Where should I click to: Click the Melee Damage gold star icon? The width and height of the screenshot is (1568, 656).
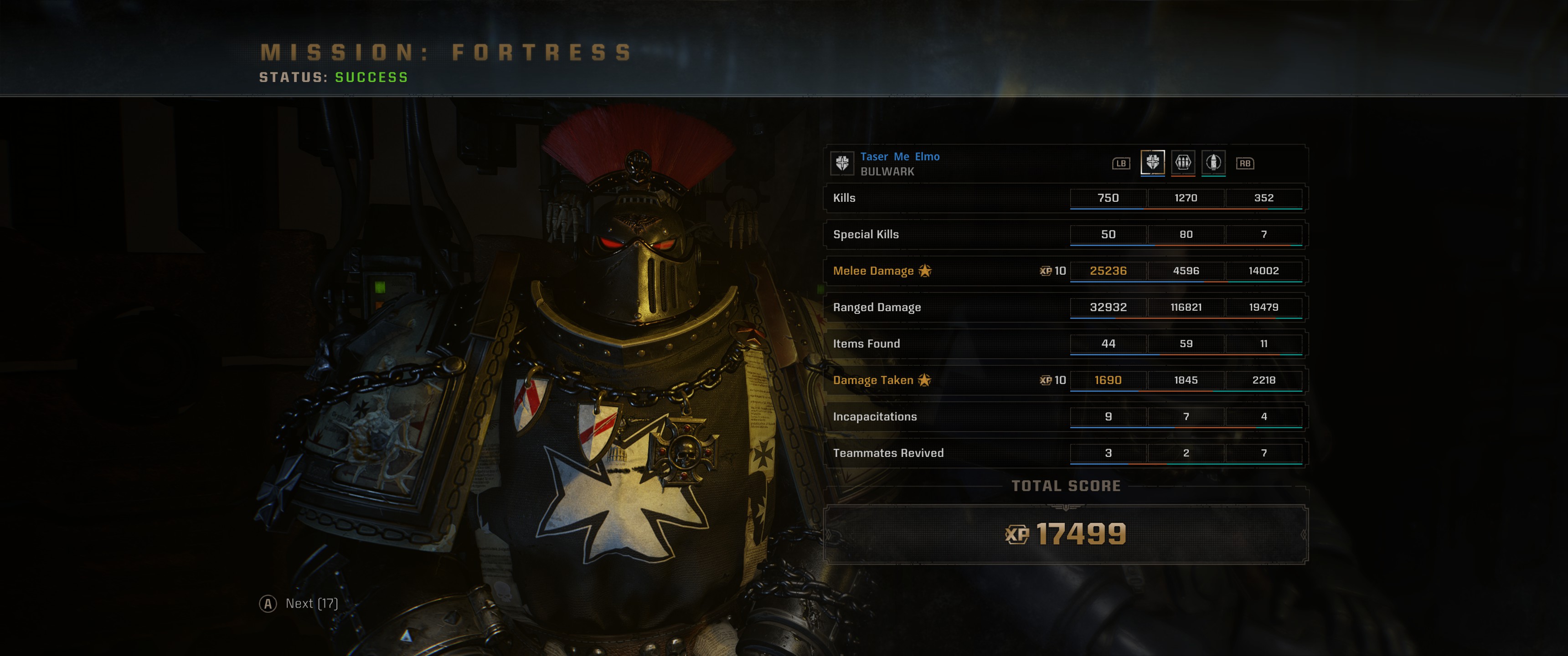(924, 270)
